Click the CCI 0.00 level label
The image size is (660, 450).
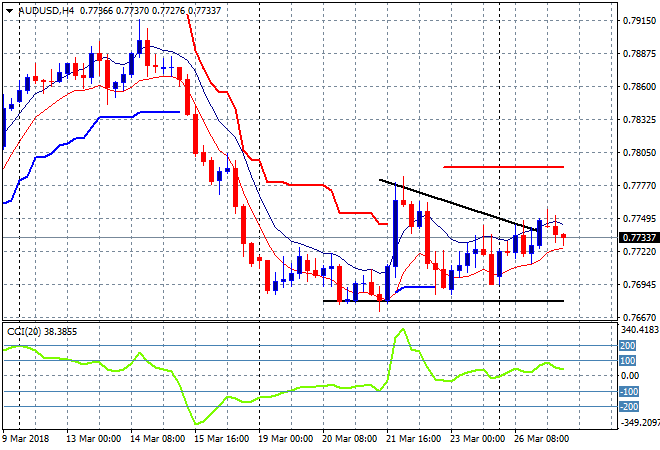coord(631,376)
